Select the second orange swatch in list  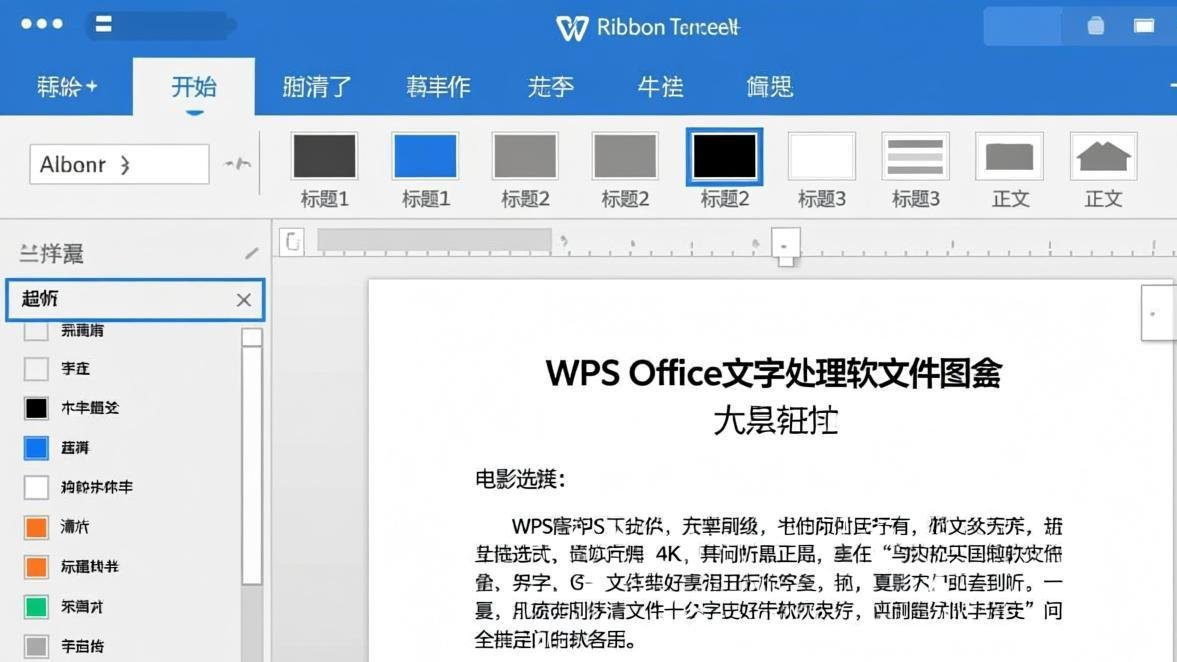pyautogui.click(x=36, y=567)
